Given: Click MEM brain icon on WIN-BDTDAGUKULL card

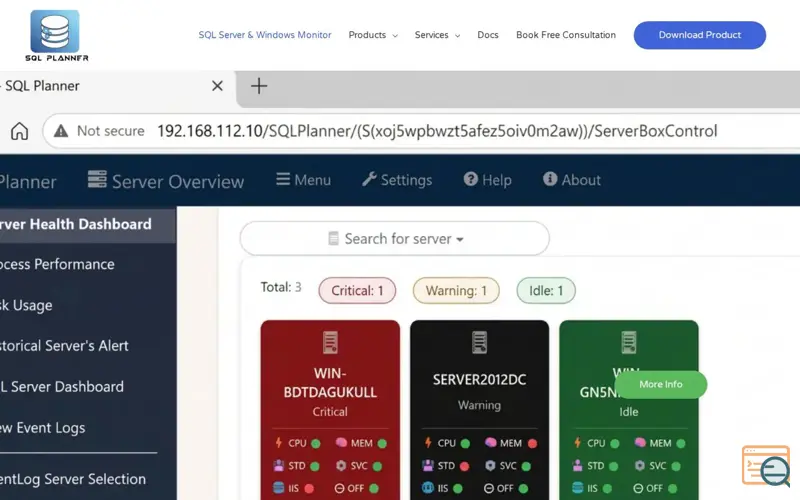Looking at the screenshot, I should point(341,442).
